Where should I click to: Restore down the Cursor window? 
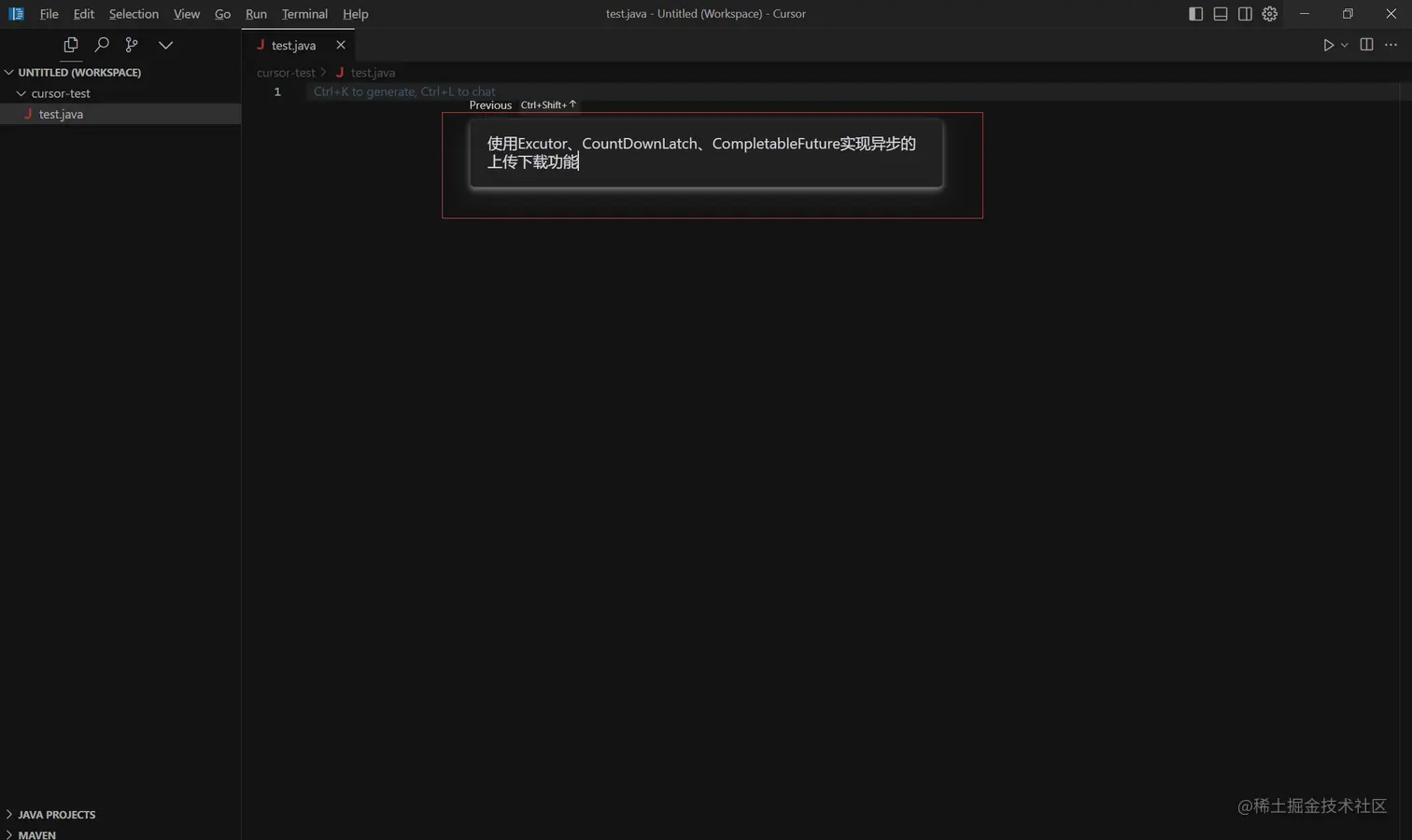[x=1348, y=14]
